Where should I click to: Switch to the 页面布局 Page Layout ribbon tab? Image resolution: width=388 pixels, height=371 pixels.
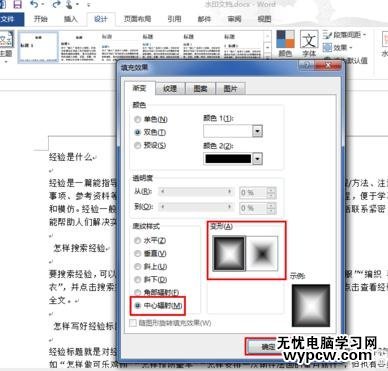[137, 19]
